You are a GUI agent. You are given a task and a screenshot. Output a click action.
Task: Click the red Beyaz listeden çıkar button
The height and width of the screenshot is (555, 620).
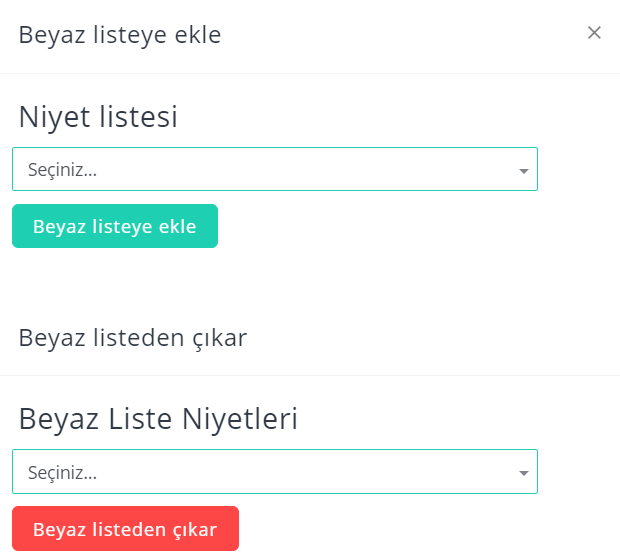pyautogui.click(x=125, y=529)
